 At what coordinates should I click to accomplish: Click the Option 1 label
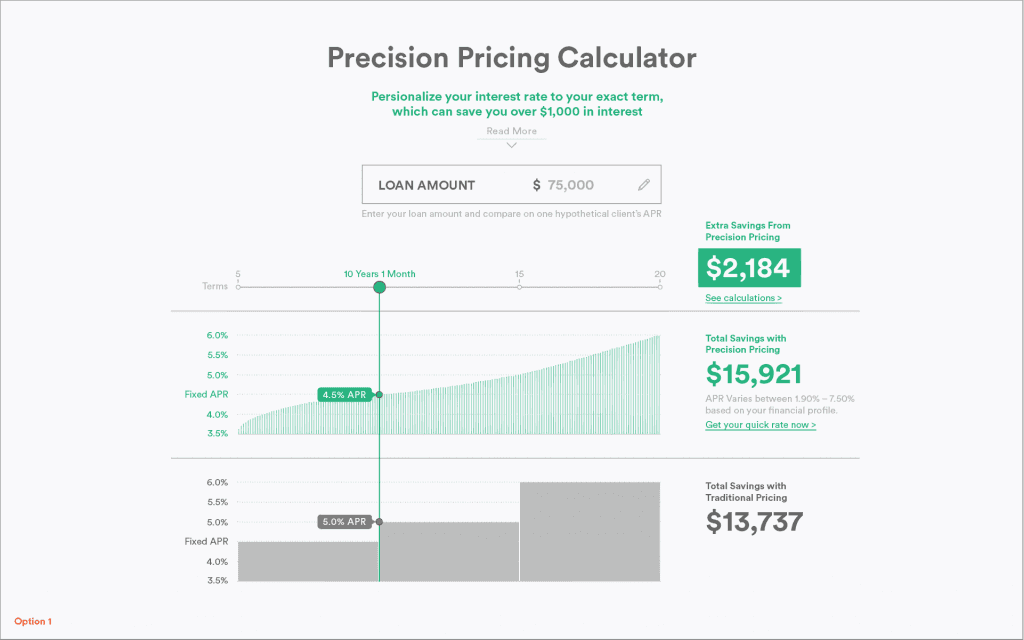(x=33, y=620)
